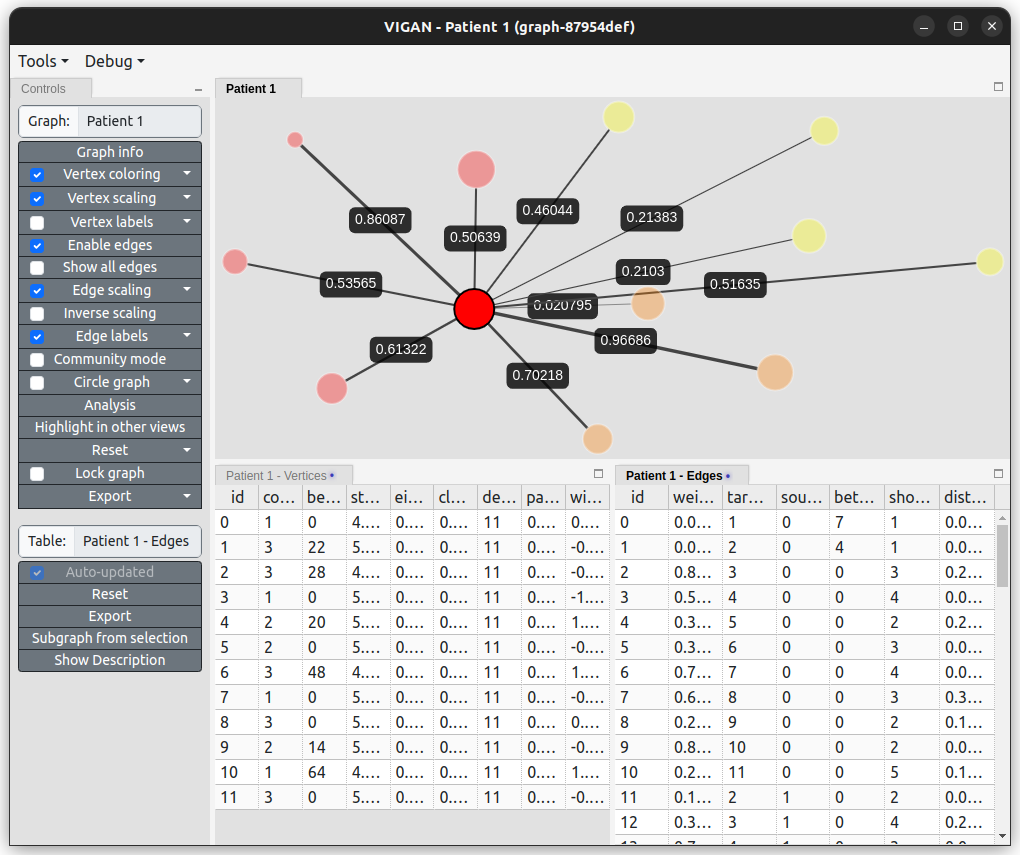
Task: Open the Export dropdown arrow in graph controls
Action: coord(187,496)
